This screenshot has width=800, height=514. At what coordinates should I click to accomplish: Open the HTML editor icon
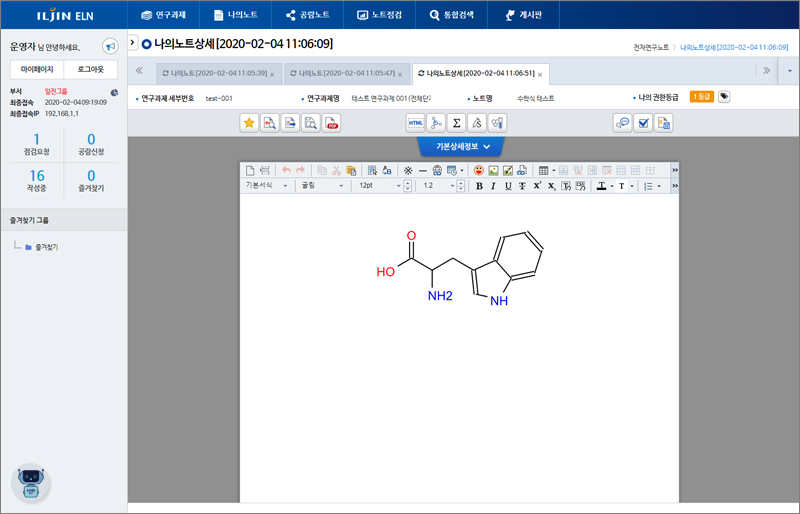[x=416, y=122]
